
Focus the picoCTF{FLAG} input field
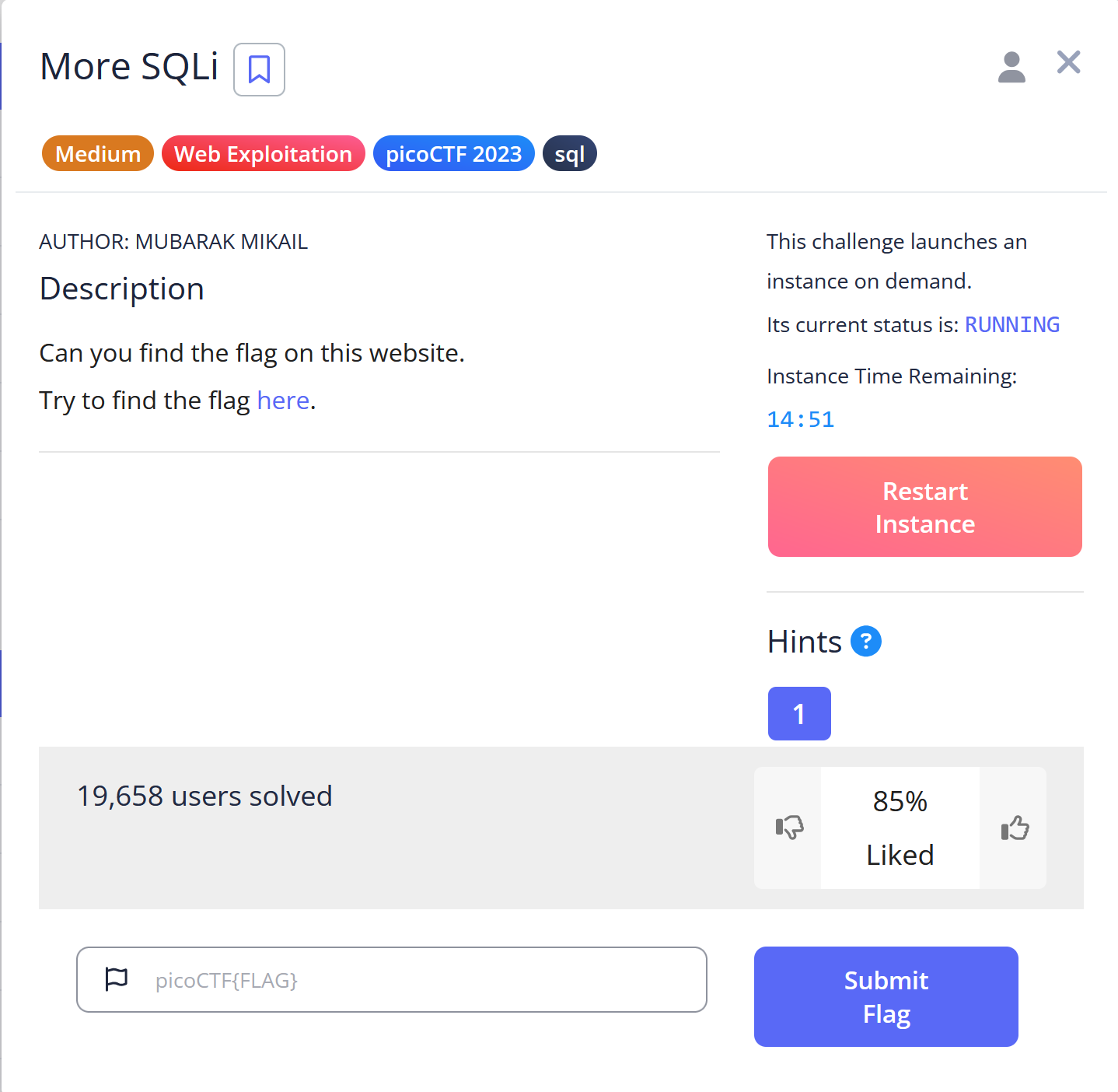coord(420,980)
